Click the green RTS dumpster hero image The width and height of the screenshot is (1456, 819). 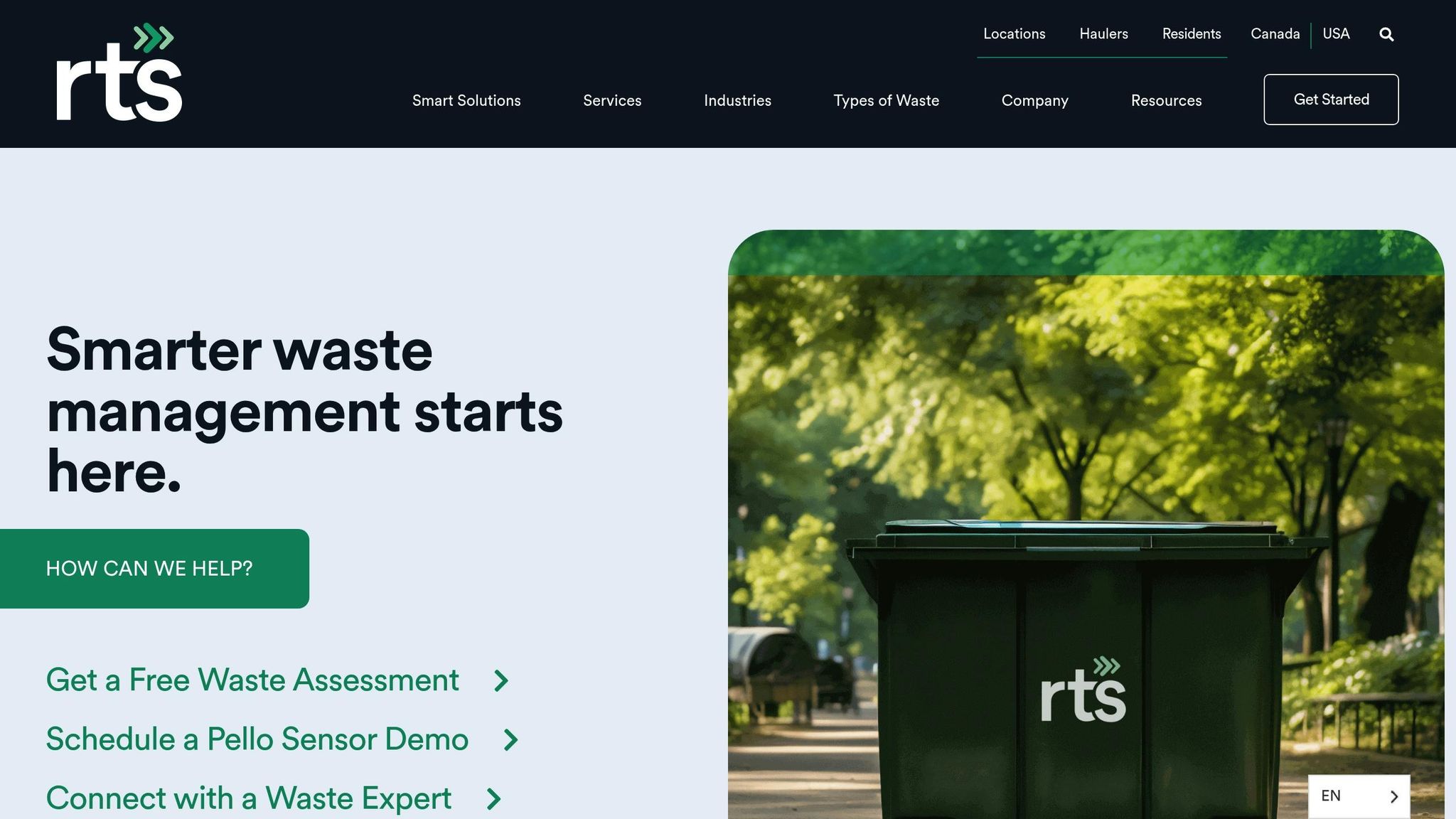coord(1086,525)
